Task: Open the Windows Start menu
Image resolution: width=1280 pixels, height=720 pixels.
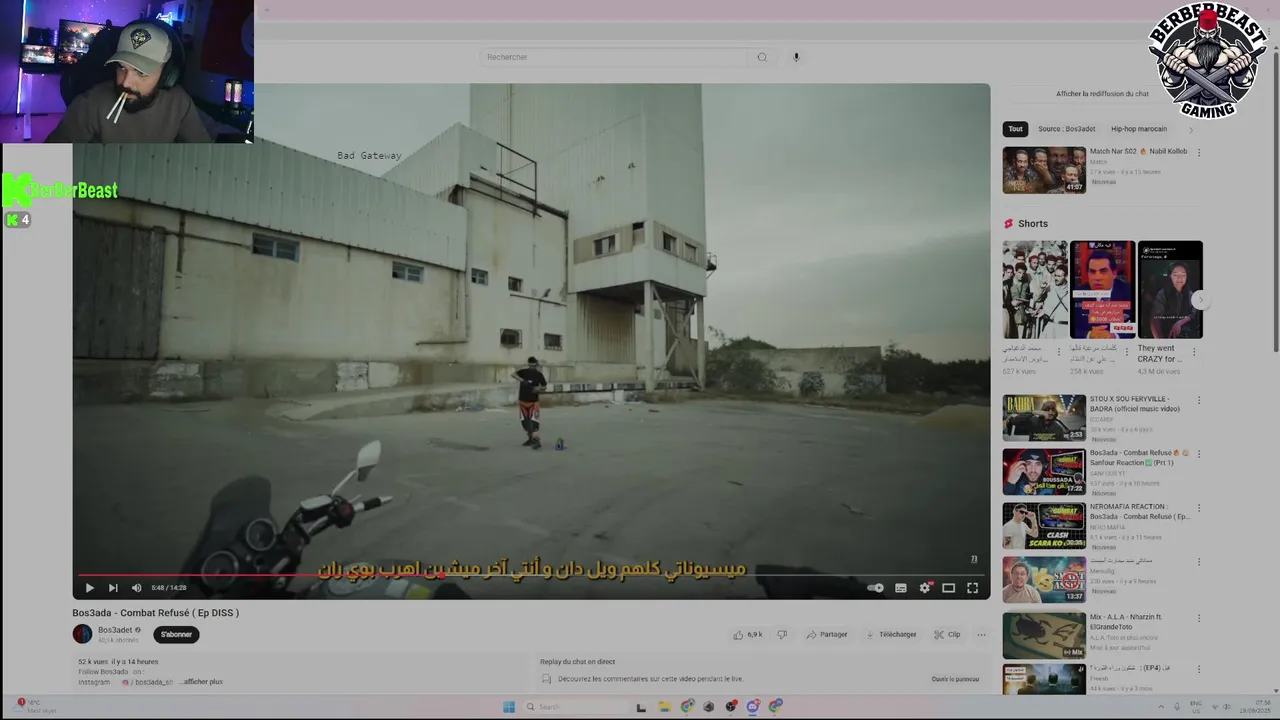Action: tap(509, 707)
